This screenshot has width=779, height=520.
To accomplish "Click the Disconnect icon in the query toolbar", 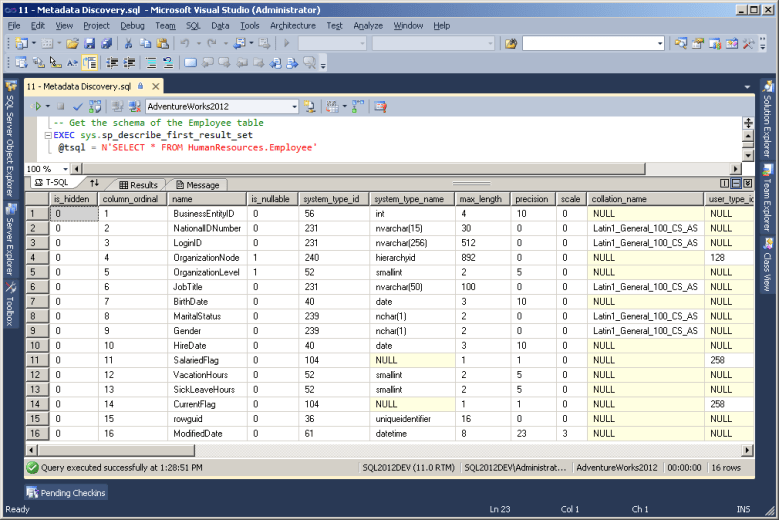I will pyautogui.click(x=134, y=106).
